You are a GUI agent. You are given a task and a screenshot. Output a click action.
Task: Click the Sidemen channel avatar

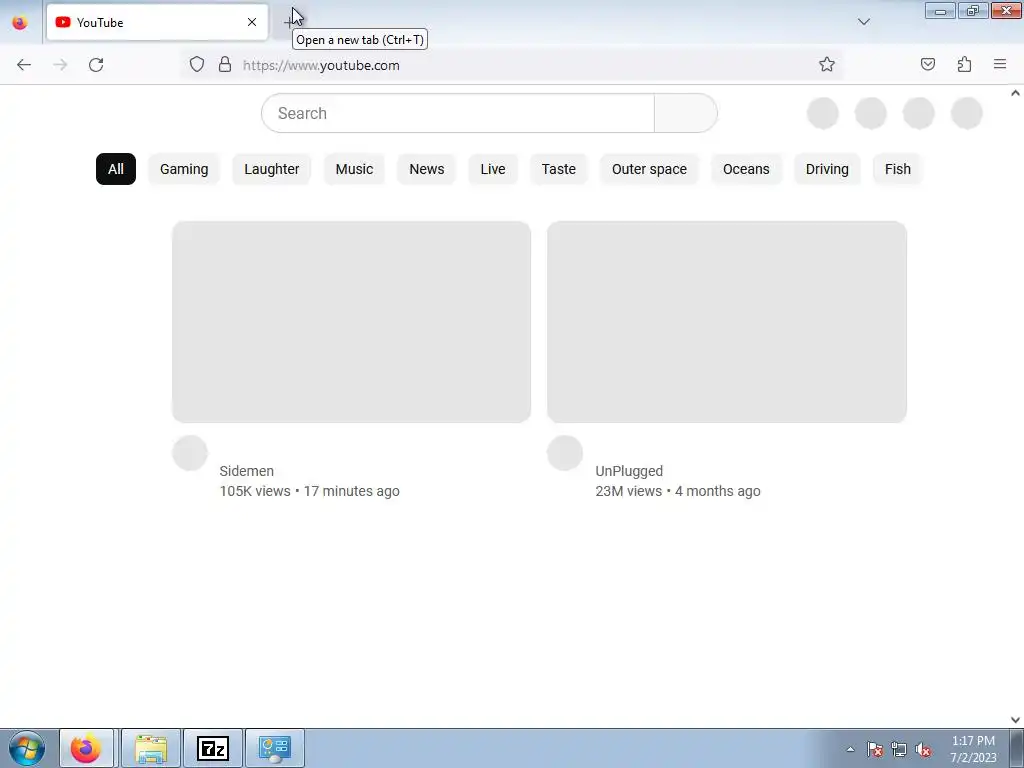click(x=190, y=453)
